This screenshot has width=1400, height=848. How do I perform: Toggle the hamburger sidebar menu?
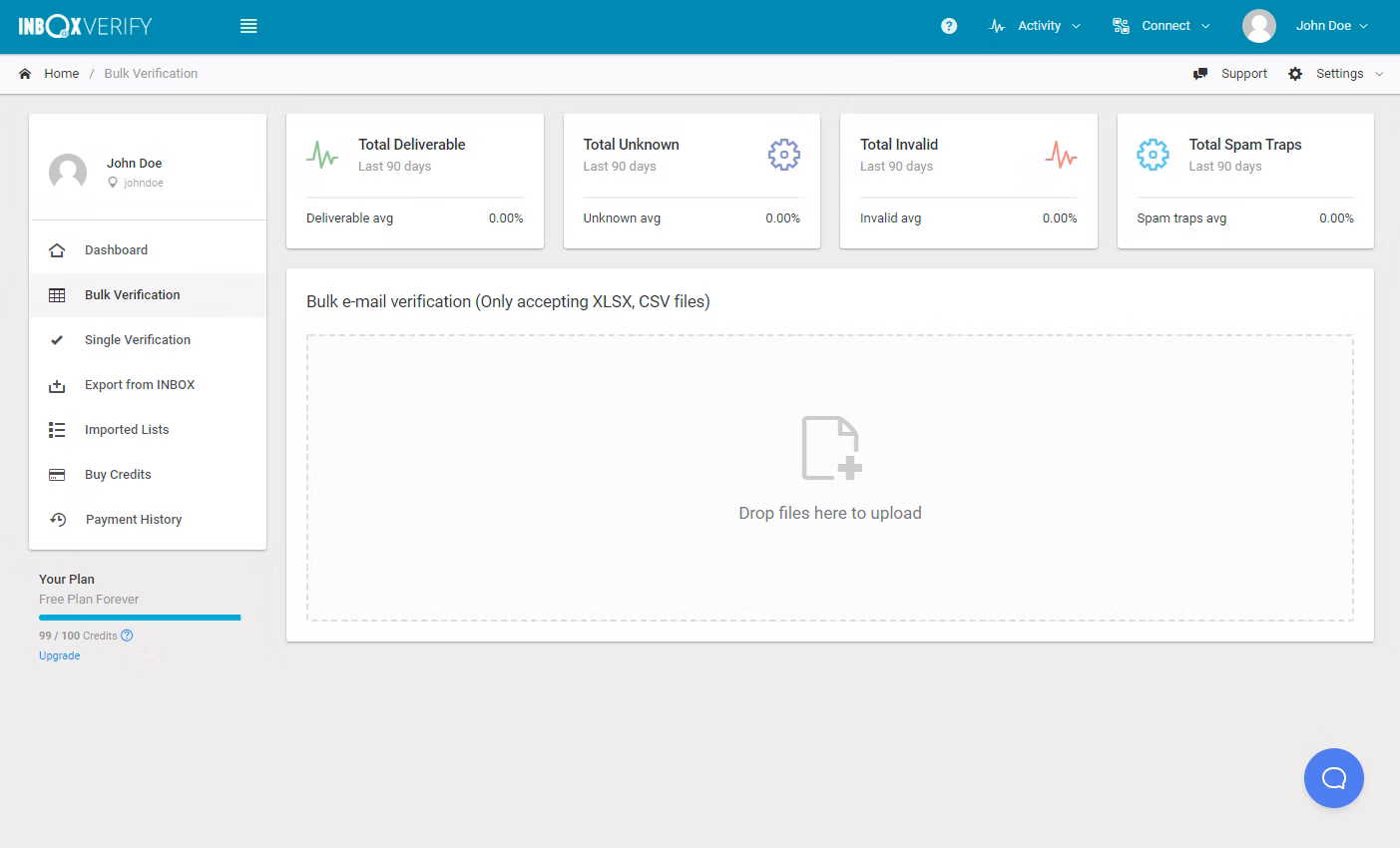point(248,26)
